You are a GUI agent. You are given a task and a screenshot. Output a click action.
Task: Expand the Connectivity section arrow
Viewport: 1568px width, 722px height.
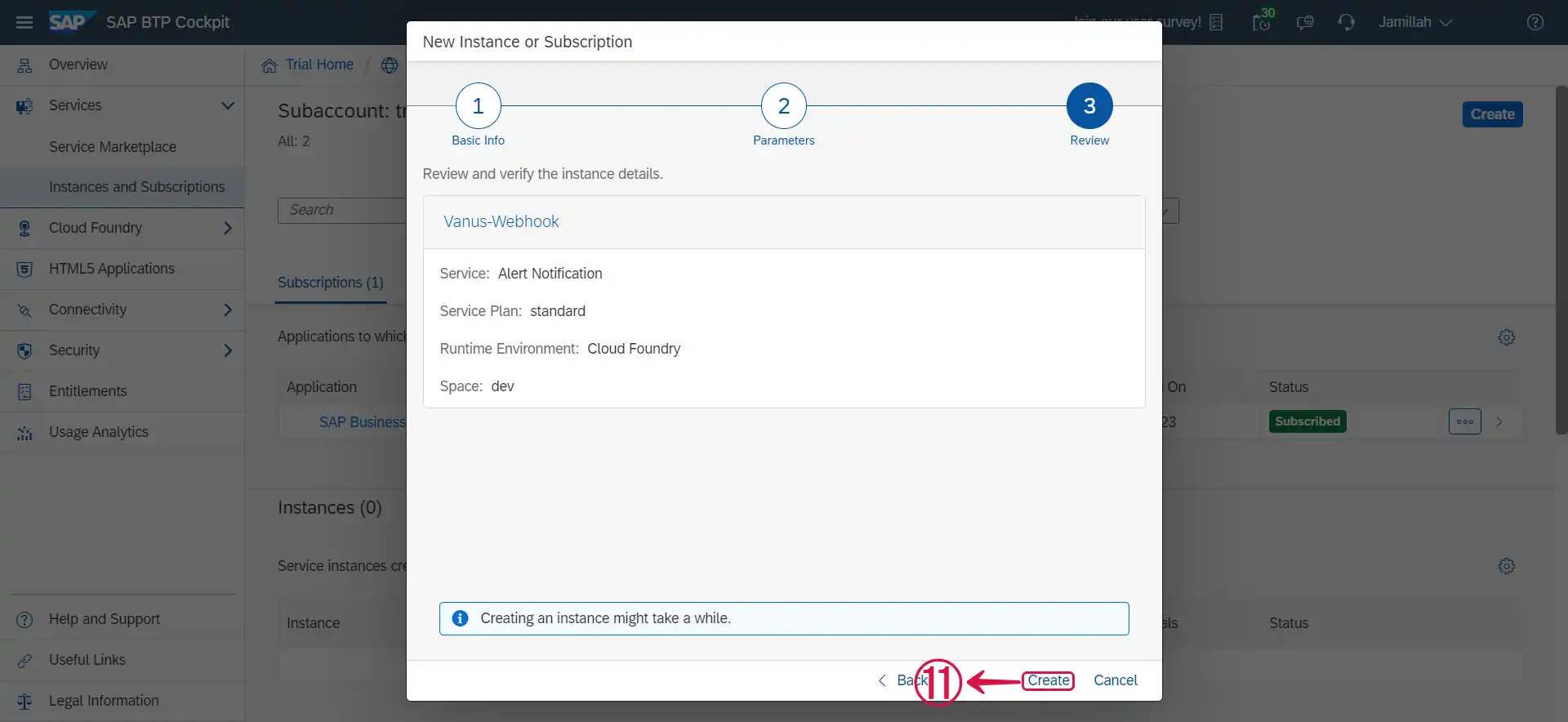click(x=228, y=310)
